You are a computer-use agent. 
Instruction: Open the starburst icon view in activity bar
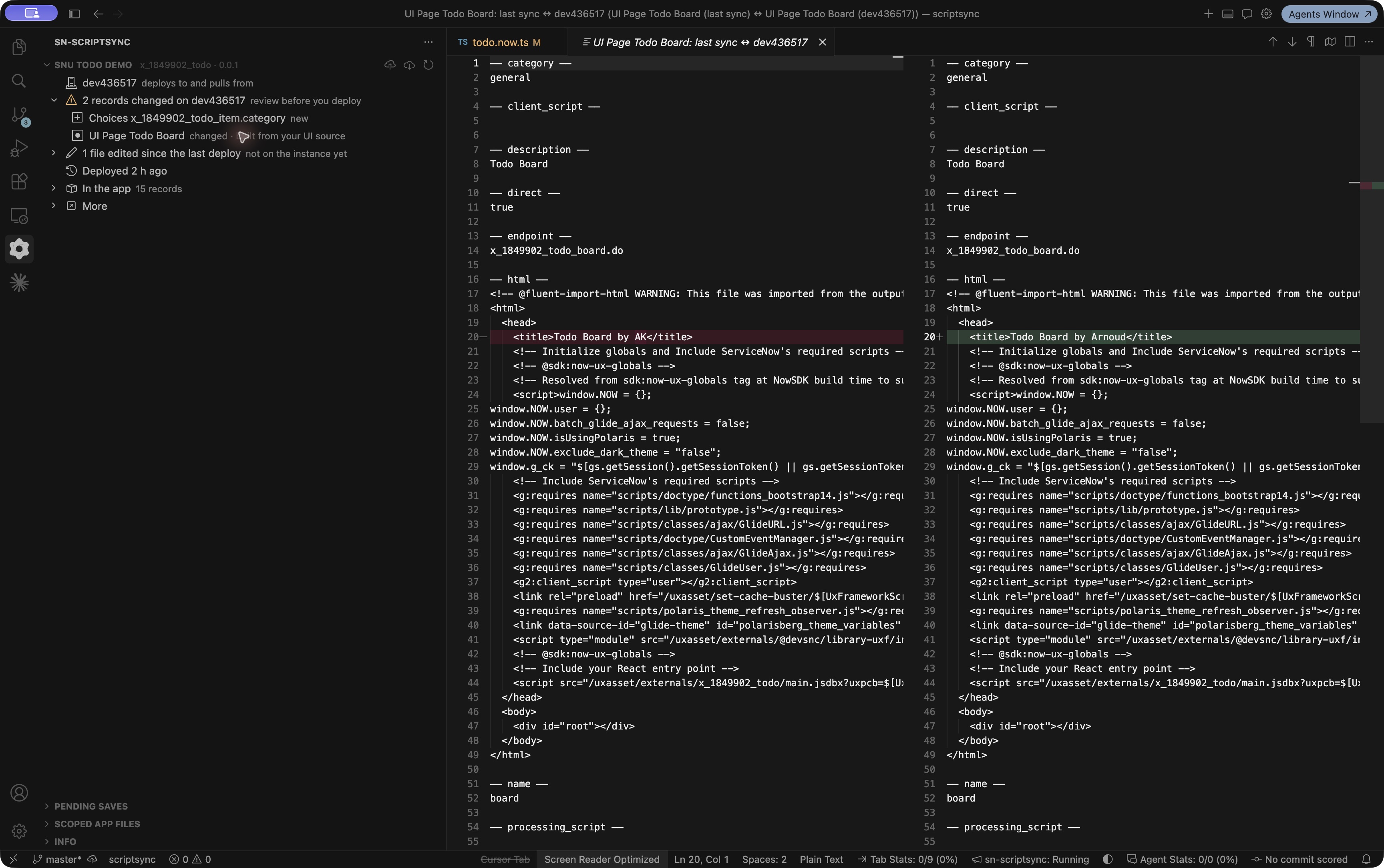19,282
